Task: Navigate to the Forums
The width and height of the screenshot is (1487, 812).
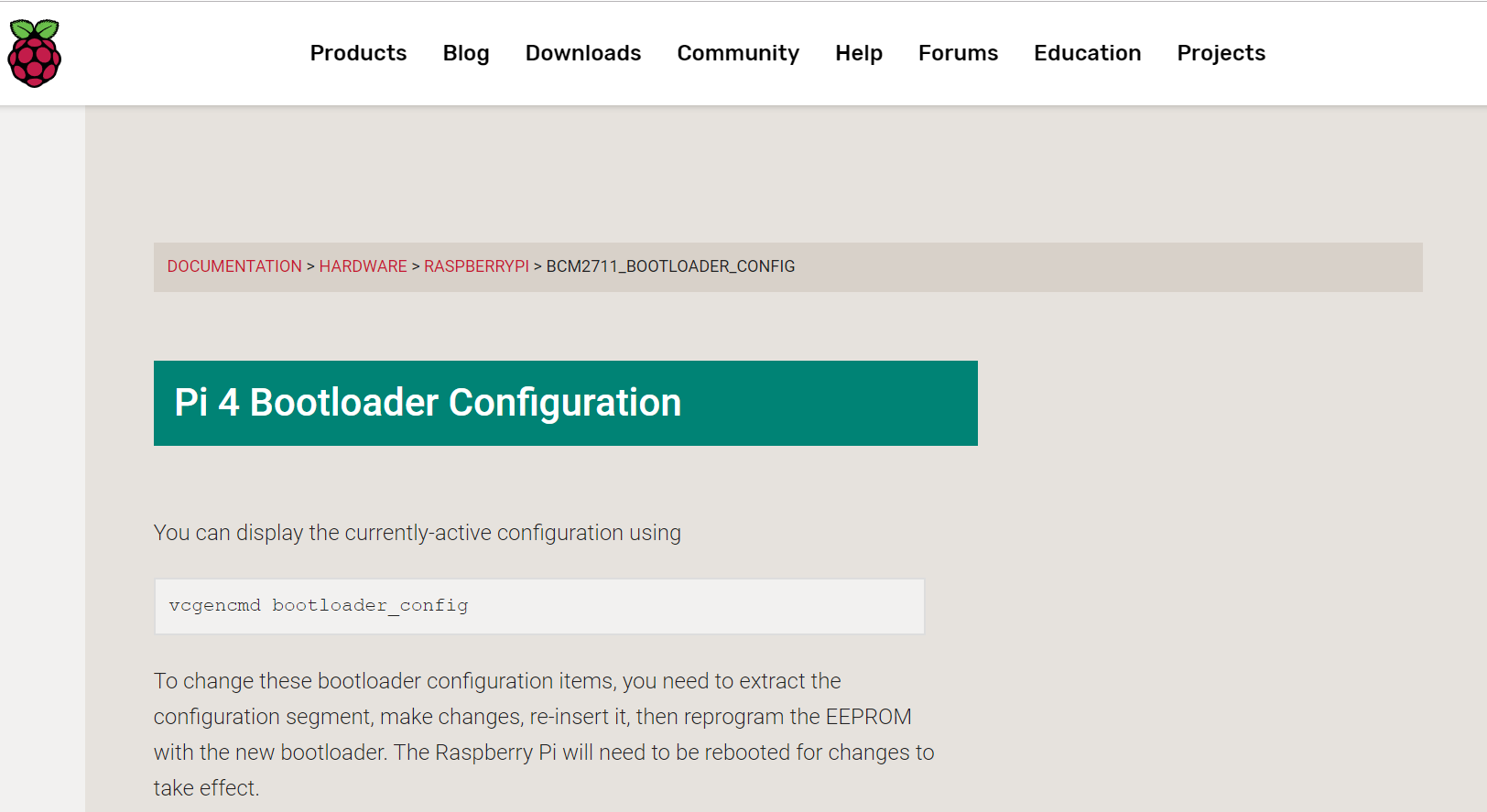Action: (959, 53)
